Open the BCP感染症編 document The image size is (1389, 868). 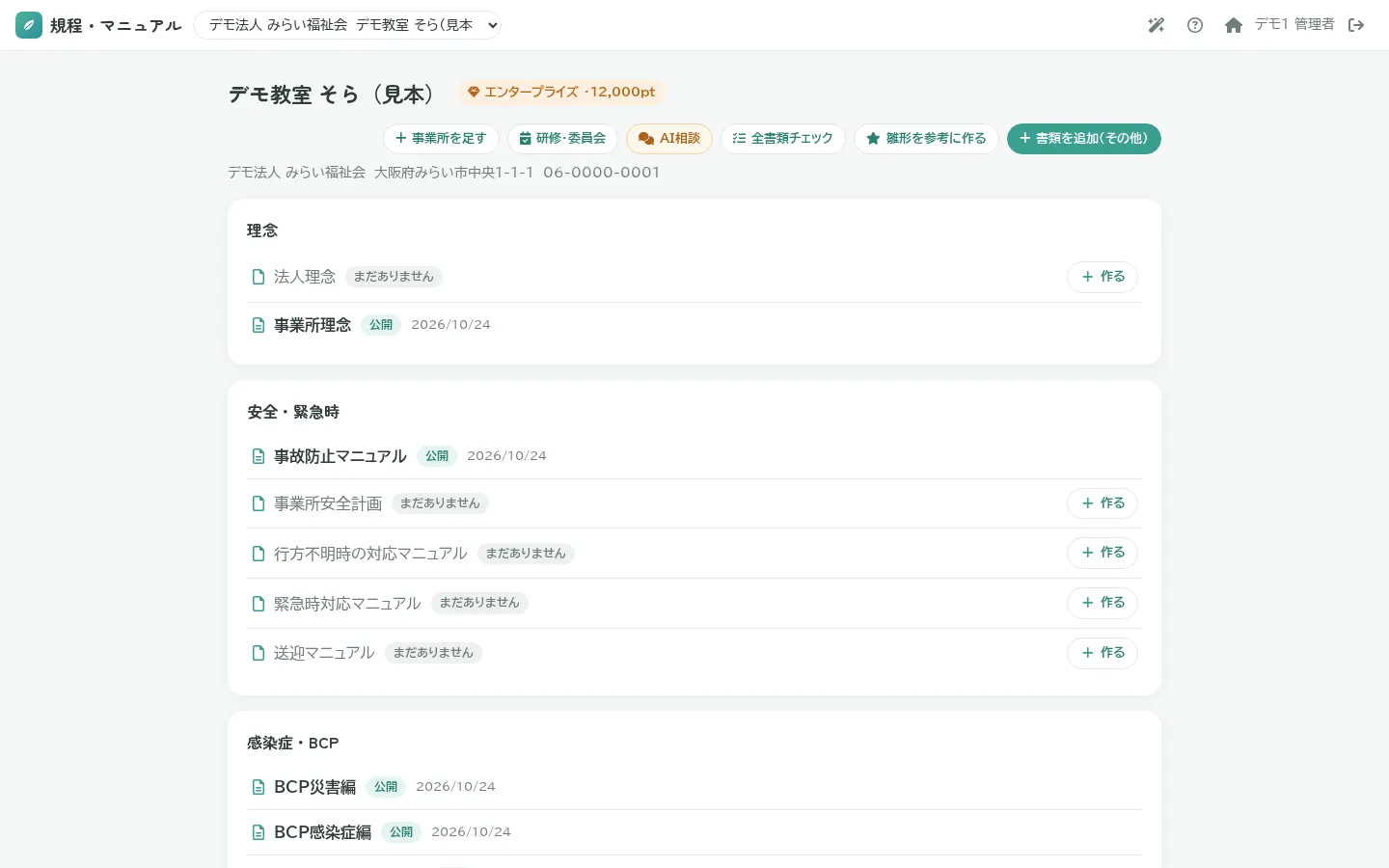(322, 832)
